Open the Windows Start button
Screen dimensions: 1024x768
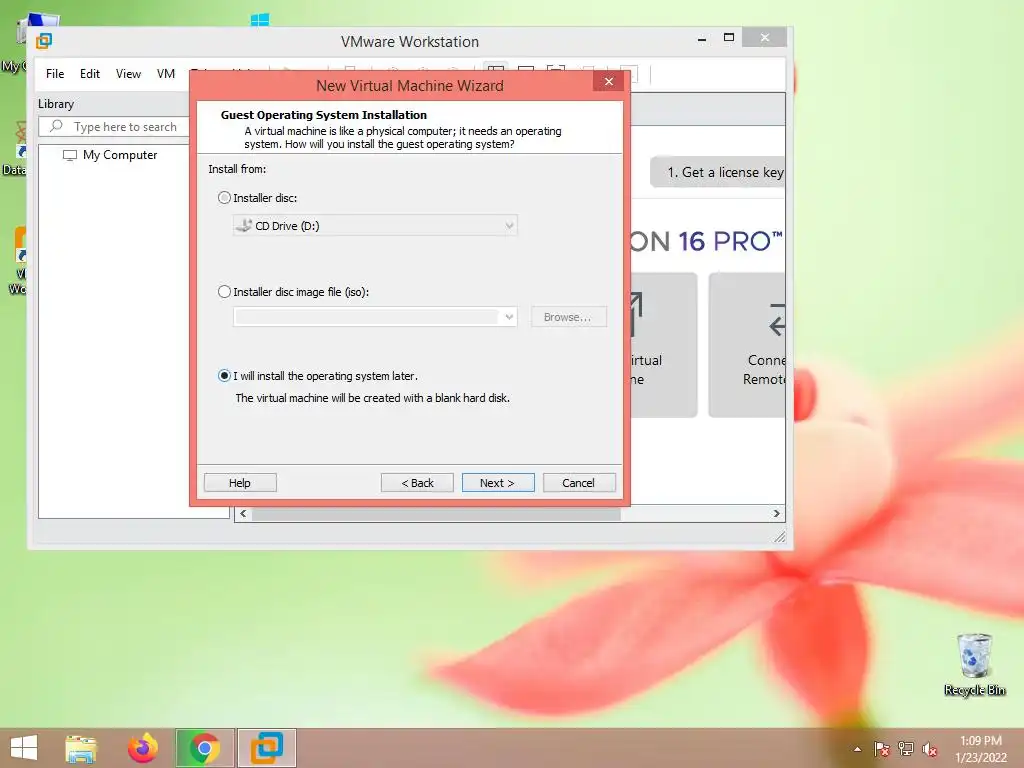(24, 748)
